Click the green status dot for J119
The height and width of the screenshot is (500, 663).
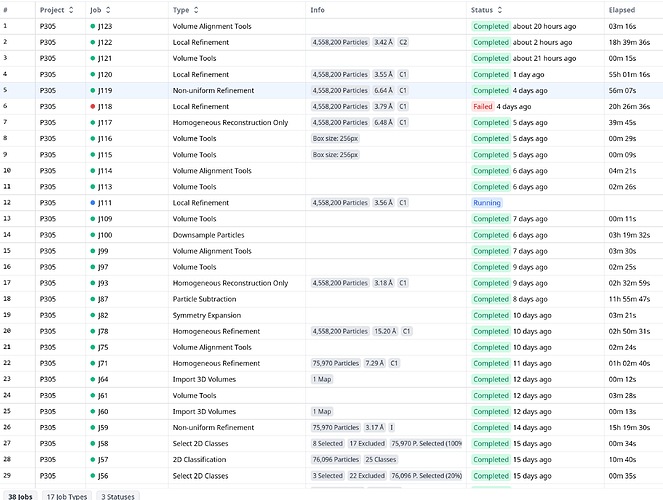point(93,90)
